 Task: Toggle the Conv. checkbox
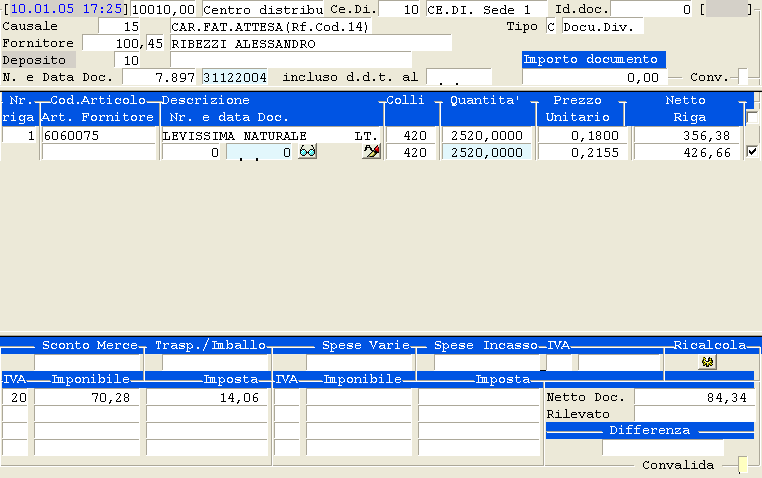742,77
